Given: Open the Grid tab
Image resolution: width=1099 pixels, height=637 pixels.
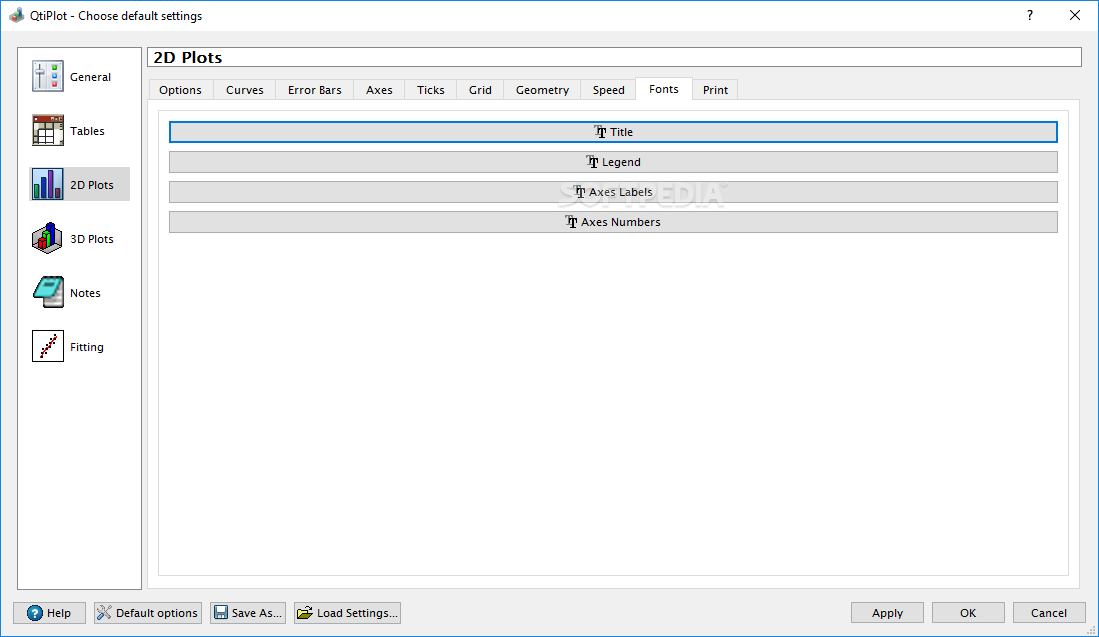Looking at the screenshot, I should 480,90.
